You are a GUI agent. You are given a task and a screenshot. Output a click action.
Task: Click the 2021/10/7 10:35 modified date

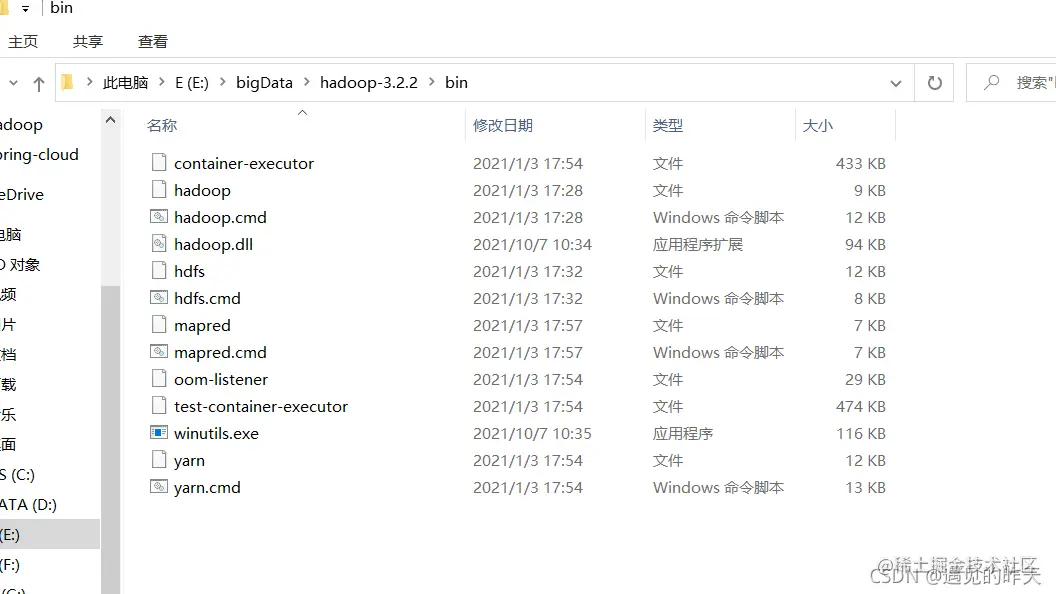coord(532,433)
